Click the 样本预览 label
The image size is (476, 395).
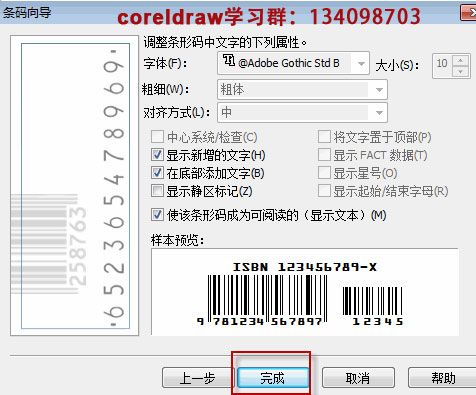point(177,240)
